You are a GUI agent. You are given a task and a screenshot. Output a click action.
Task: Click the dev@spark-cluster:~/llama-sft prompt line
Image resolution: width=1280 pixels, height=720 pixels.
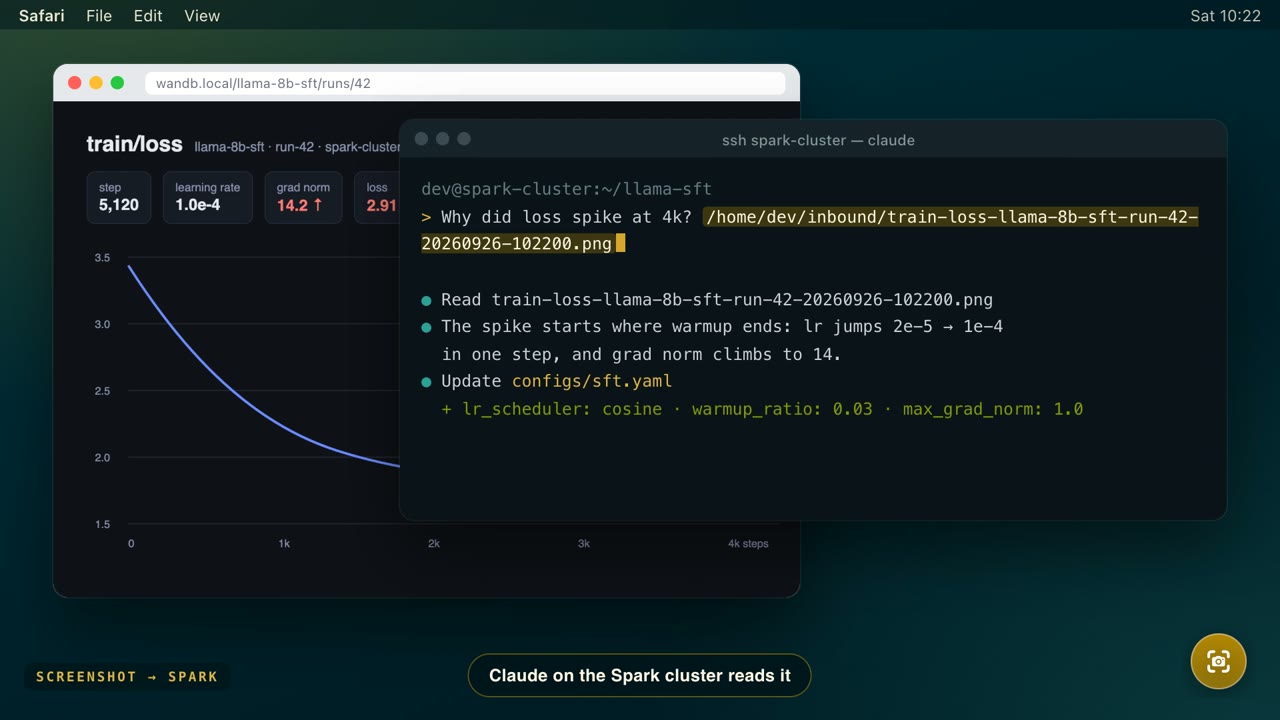click(566, 189)
